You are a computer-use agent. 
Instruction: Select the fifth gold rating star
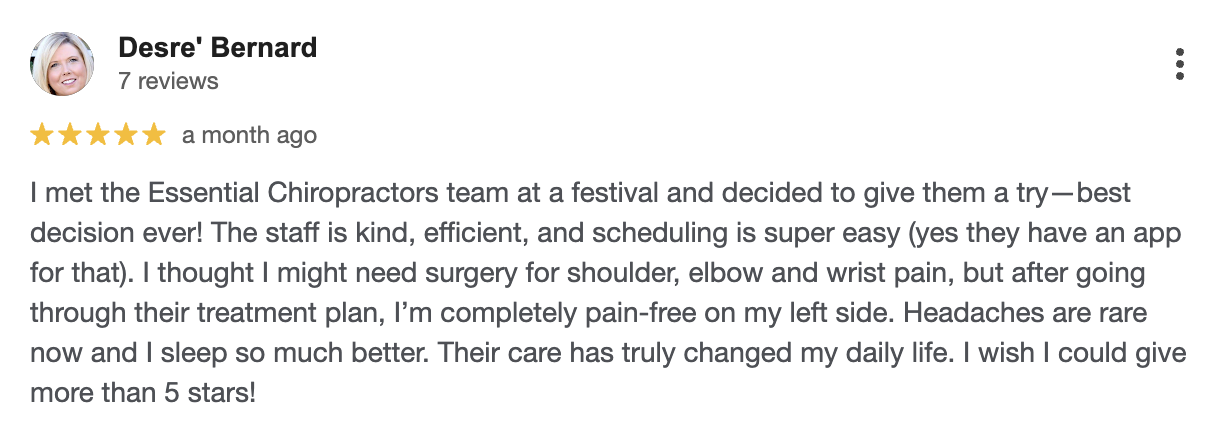[153, 135]
